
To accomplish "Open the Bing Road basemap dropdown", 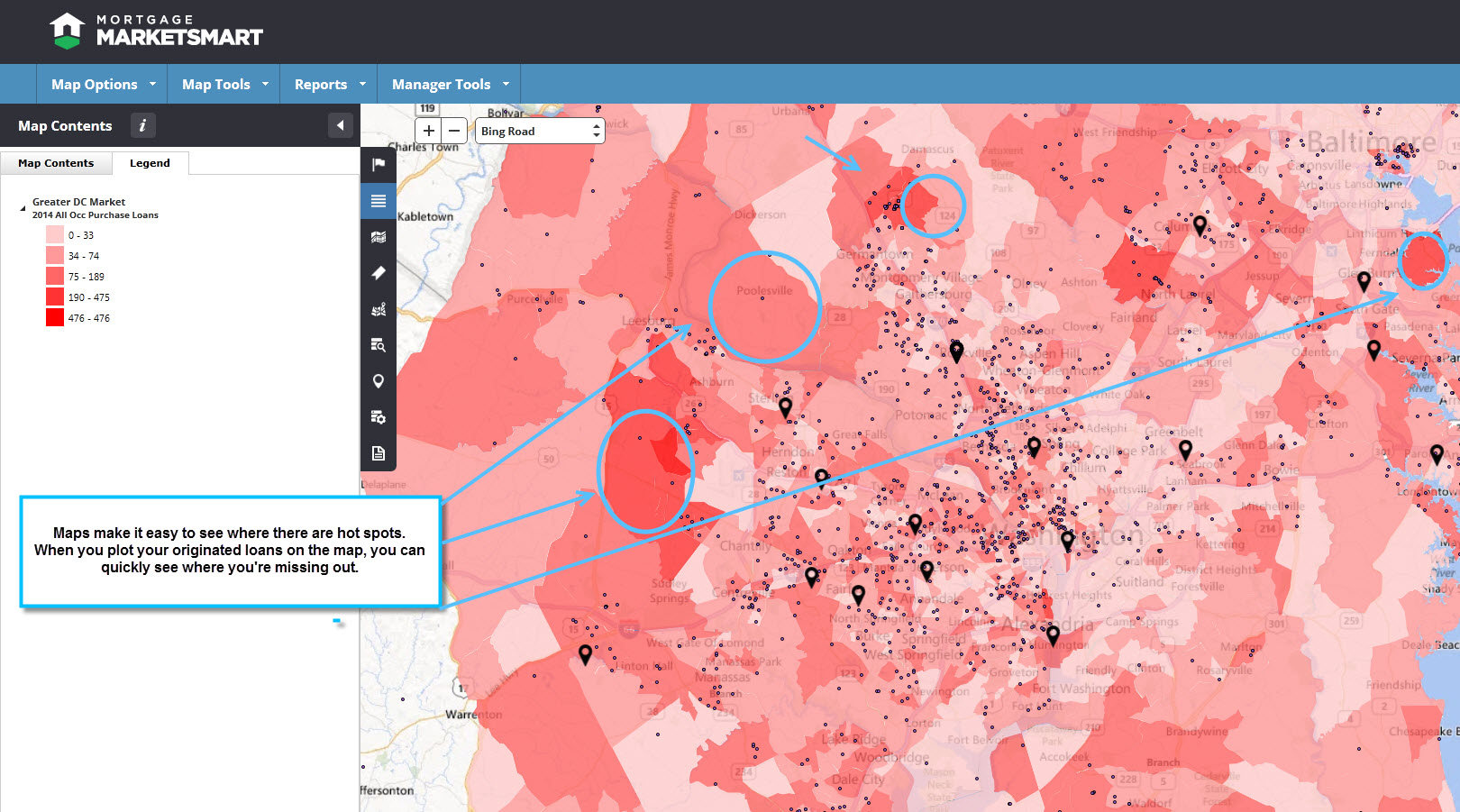I will click(x=540, y=131).
